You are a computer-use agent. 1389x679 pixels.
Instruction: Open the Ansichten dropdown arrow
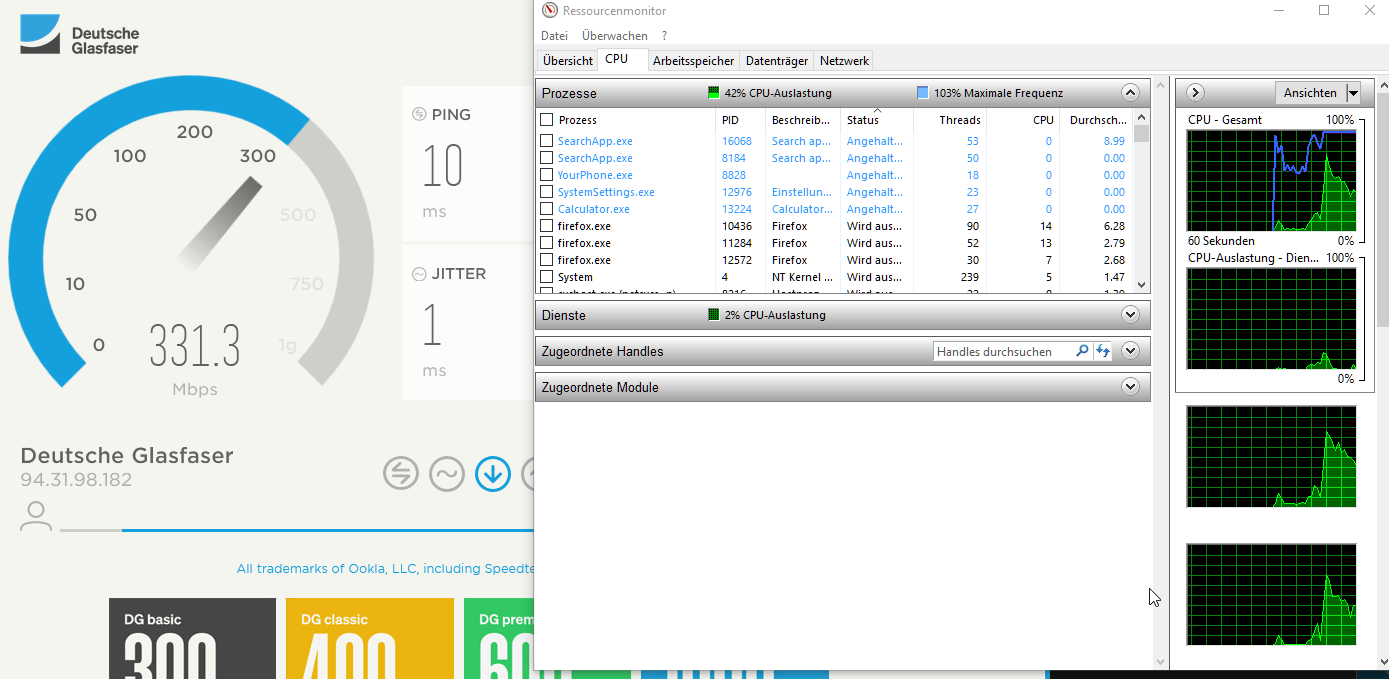click(x=1353, y=93)
